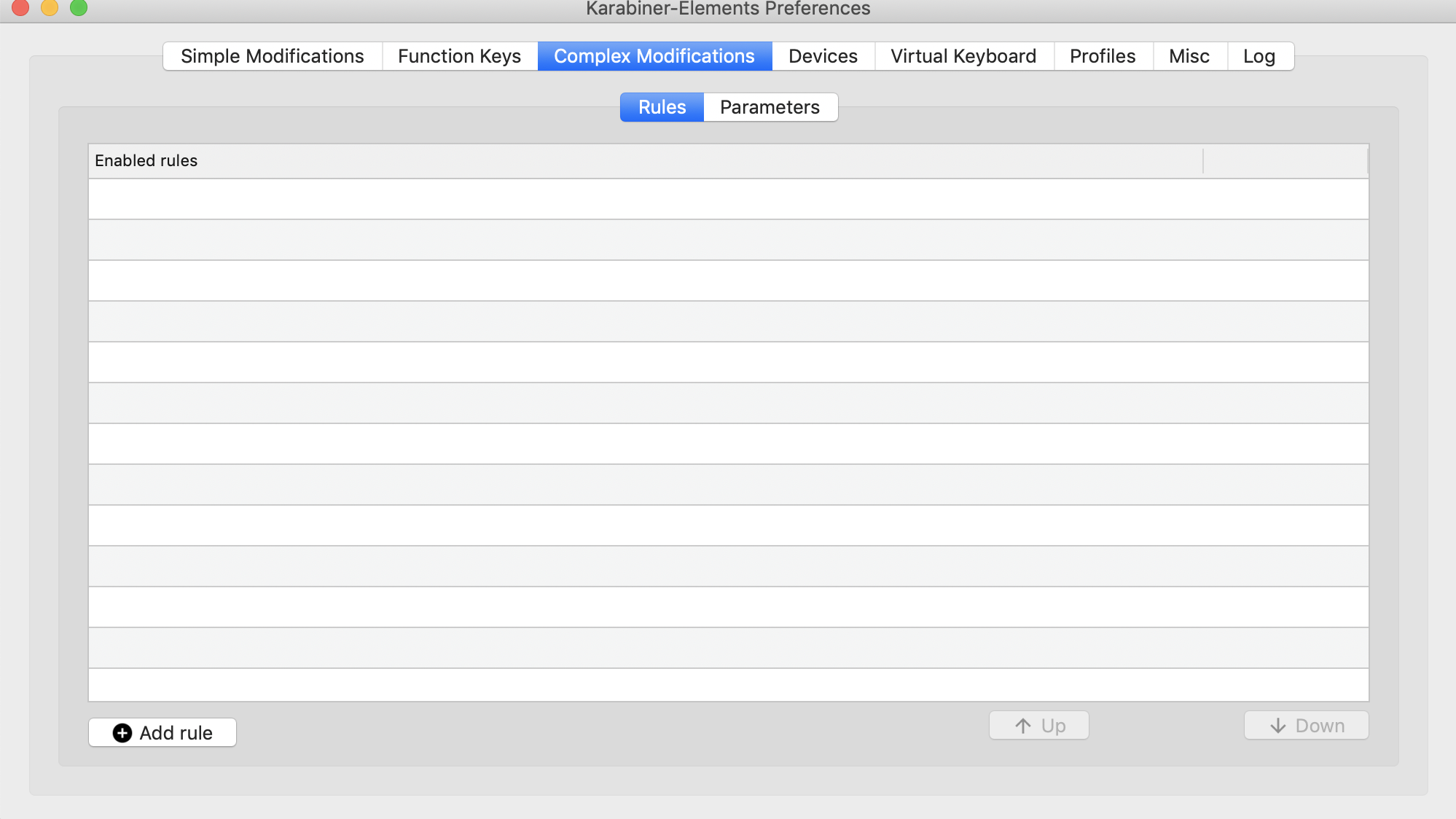Select the Complex Modifications tab
Viewport: 1456px width, 819px height.
[654, 56]
